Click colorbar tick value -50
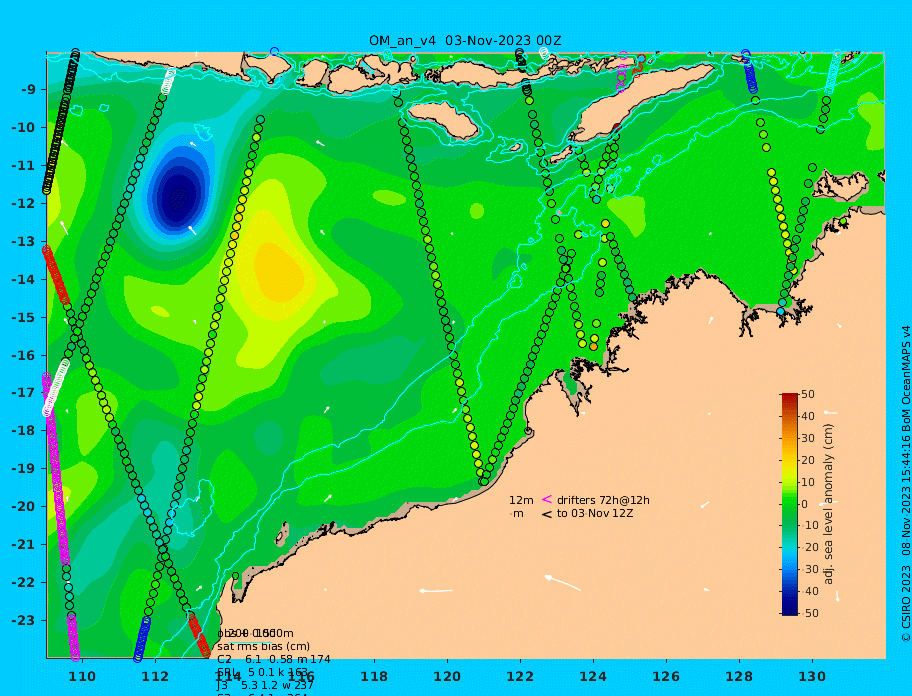The height and width of the screenshot is (696, 912). 810,613
